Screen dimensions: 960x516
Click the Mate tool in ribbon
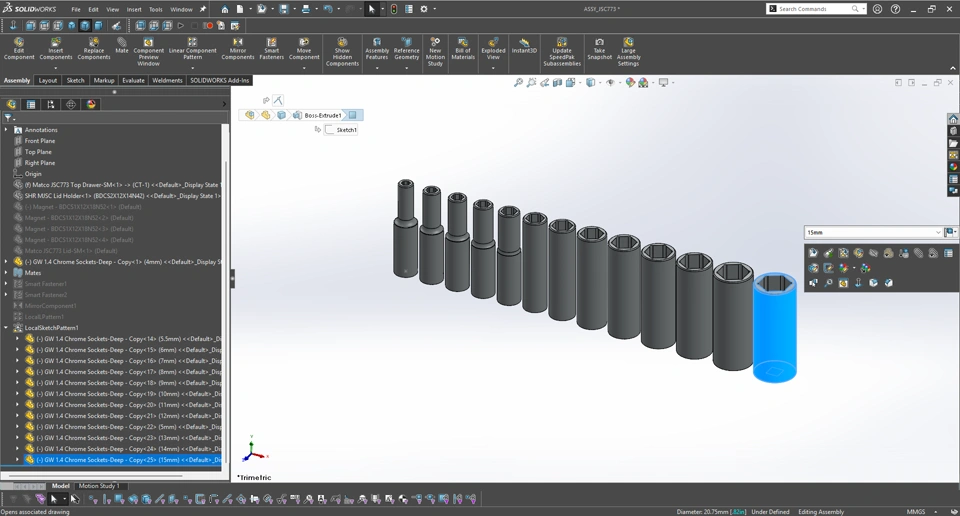tap(122, 46)
